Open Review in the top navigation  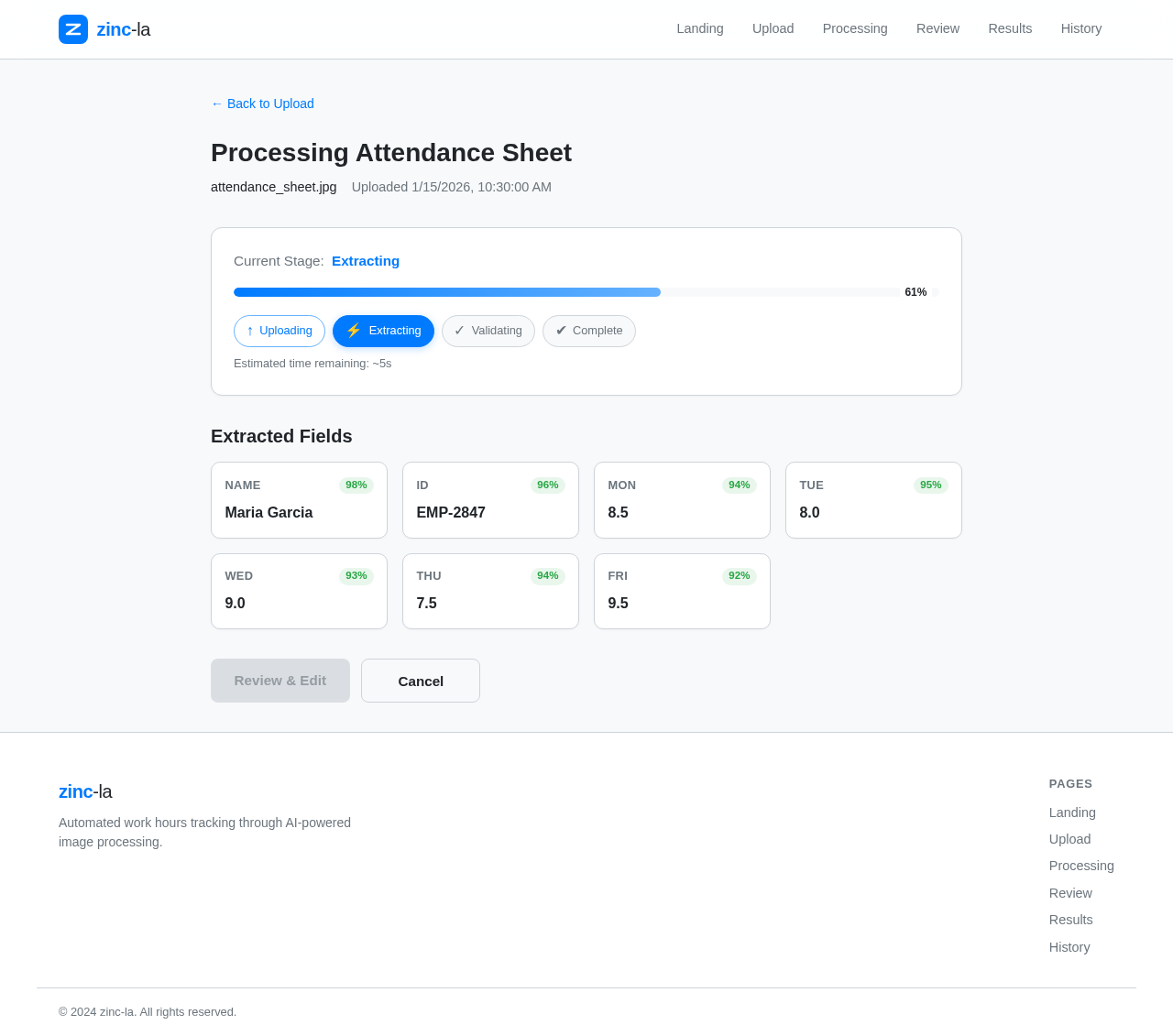point(937,28)
